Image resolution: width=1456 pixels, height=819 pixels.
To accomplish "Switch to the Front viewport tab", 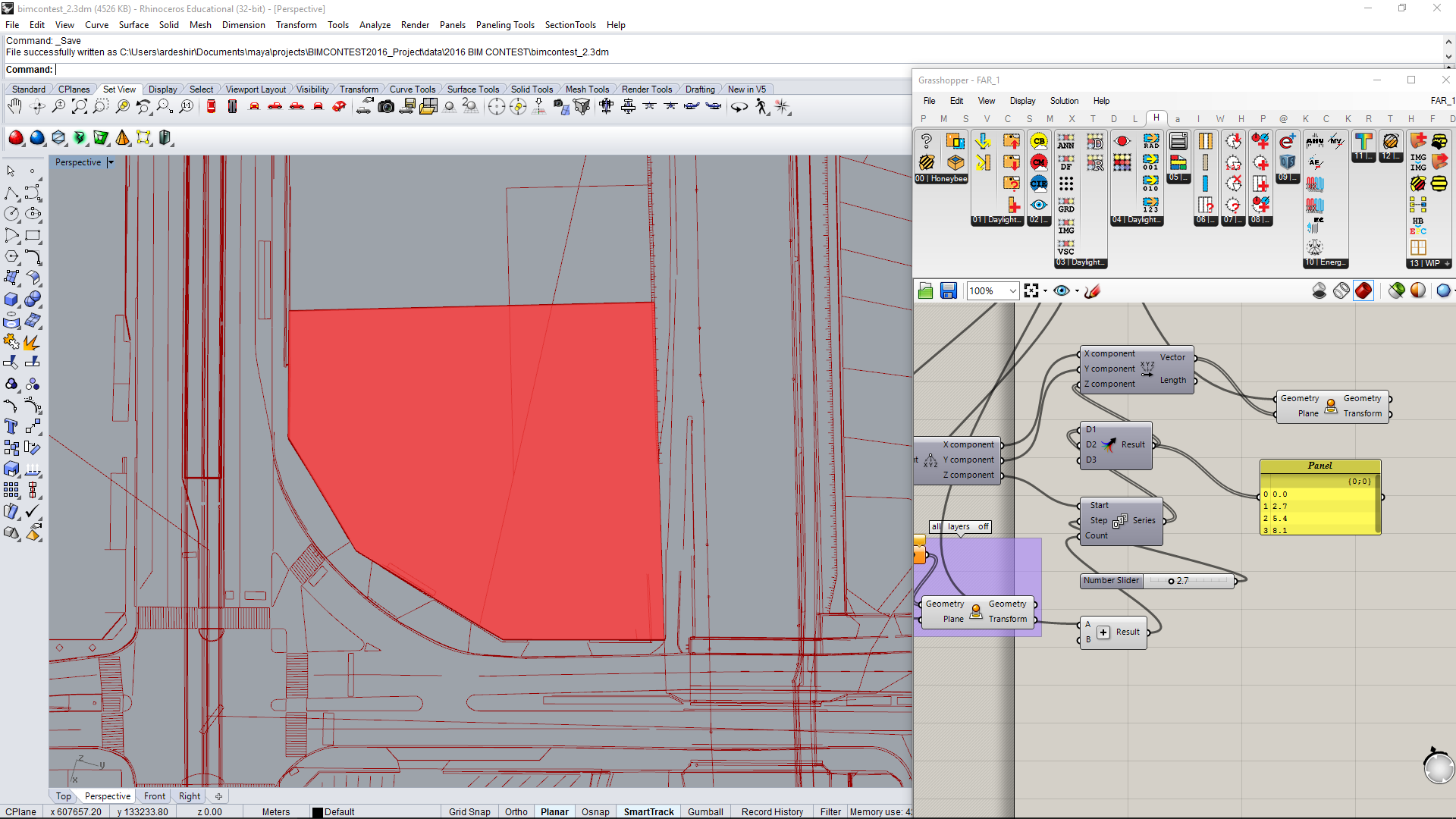I will (154, 796).
